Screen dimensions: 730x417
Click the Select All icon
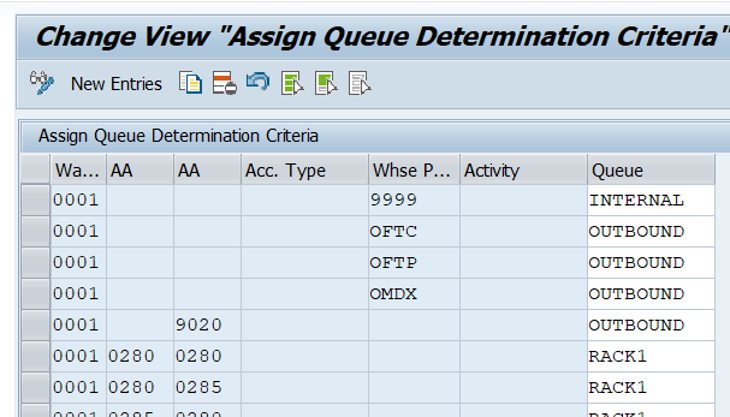coord(292,84)
